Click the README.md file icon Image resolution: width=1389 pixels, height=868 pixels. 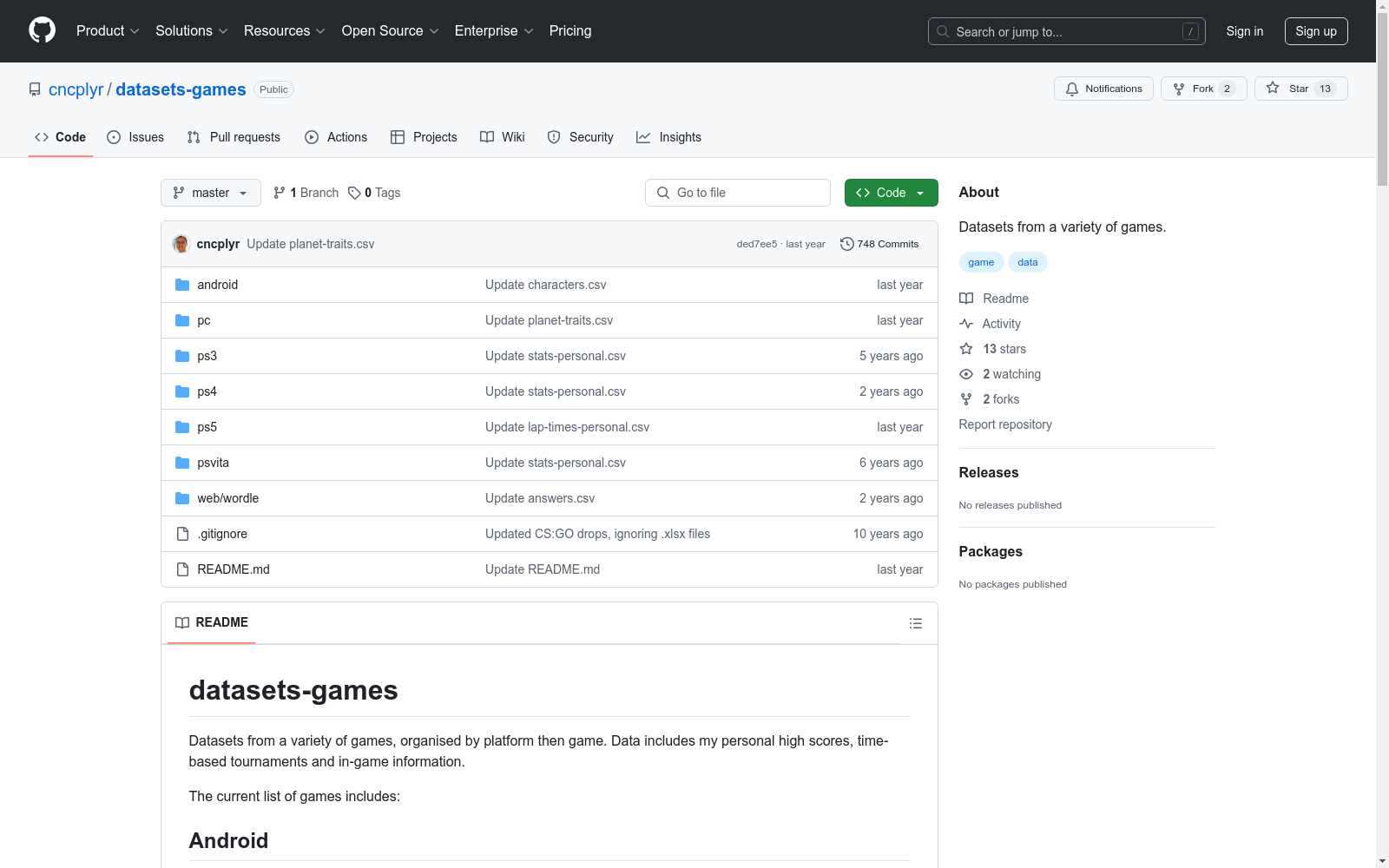tap(182, 569)
